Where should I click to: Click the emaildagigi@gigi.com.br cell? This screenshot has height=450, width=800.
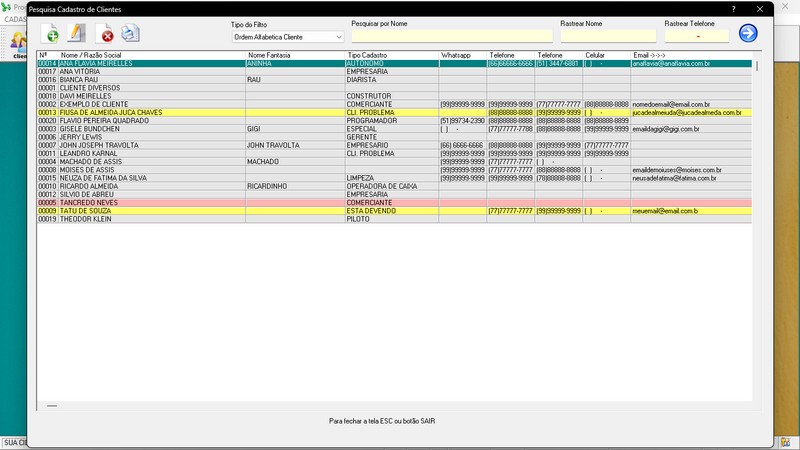tap(691, 129)
